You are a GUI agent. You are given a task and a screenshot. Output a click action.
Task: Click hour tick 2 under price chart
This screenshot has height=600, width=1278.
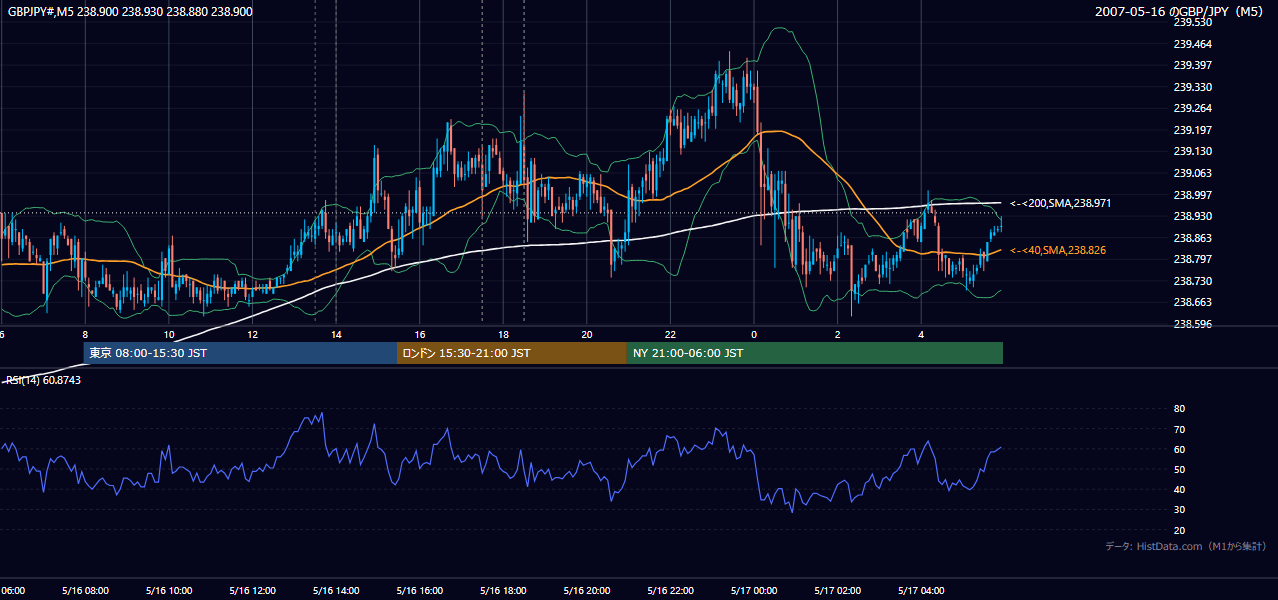click(838, 334)
